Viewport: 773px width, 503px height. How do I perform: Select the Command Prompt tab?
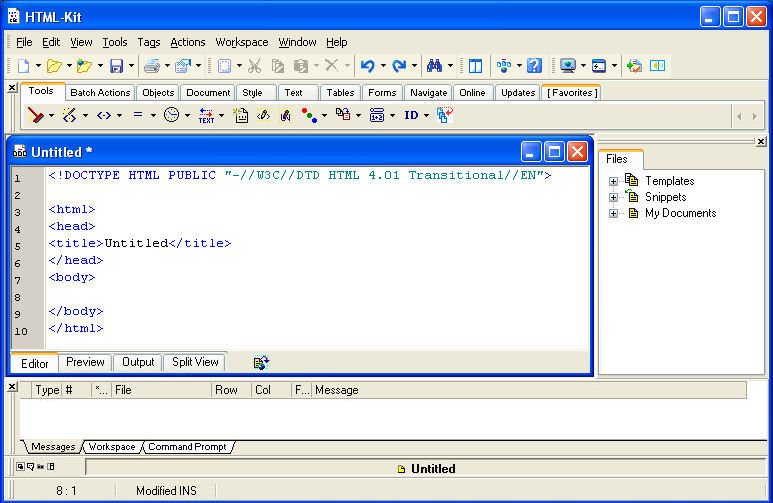pyautogui.click(x=187, y=447)
